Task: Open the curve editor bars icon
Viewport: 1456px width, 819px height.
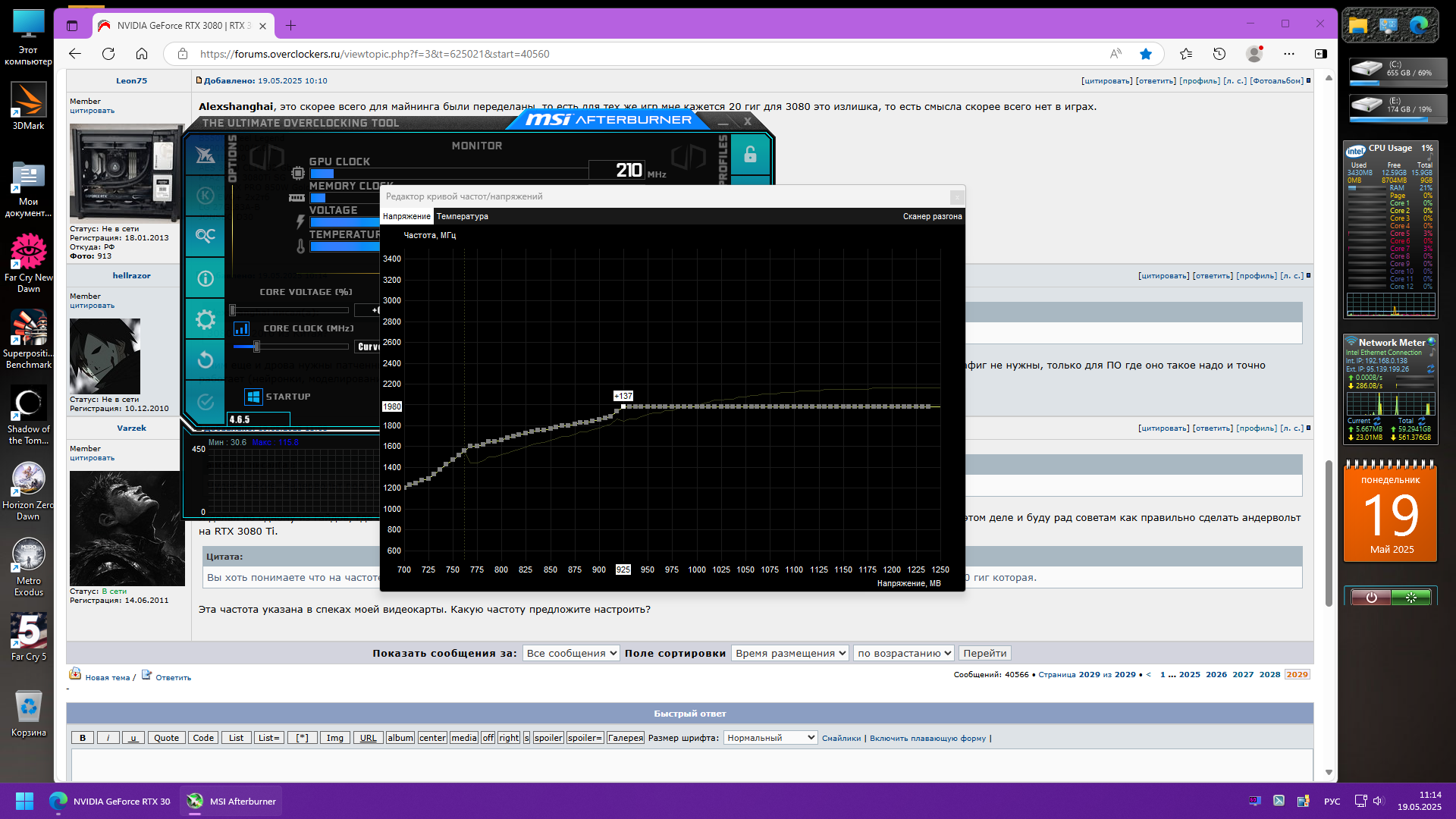Action: (242, 328)
